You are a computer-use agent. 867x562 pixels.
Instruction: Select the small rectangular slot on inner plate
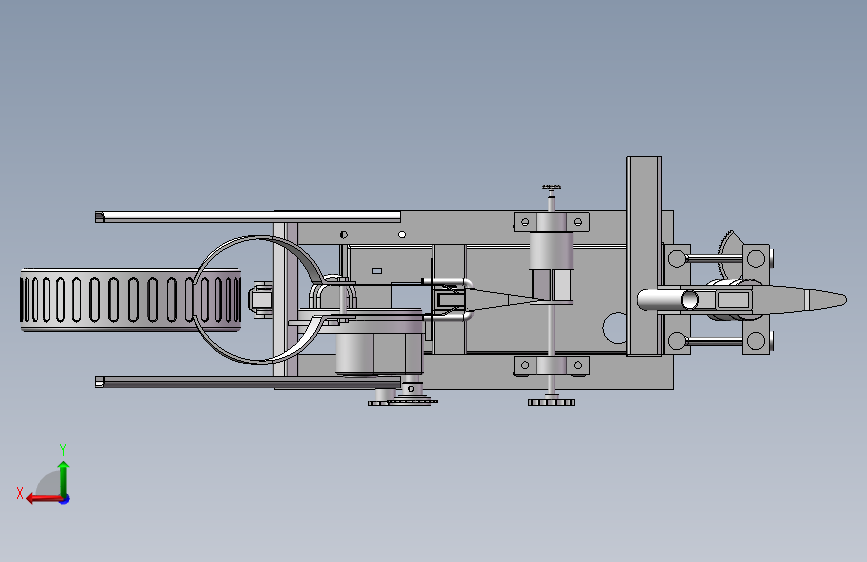point(377,271)
